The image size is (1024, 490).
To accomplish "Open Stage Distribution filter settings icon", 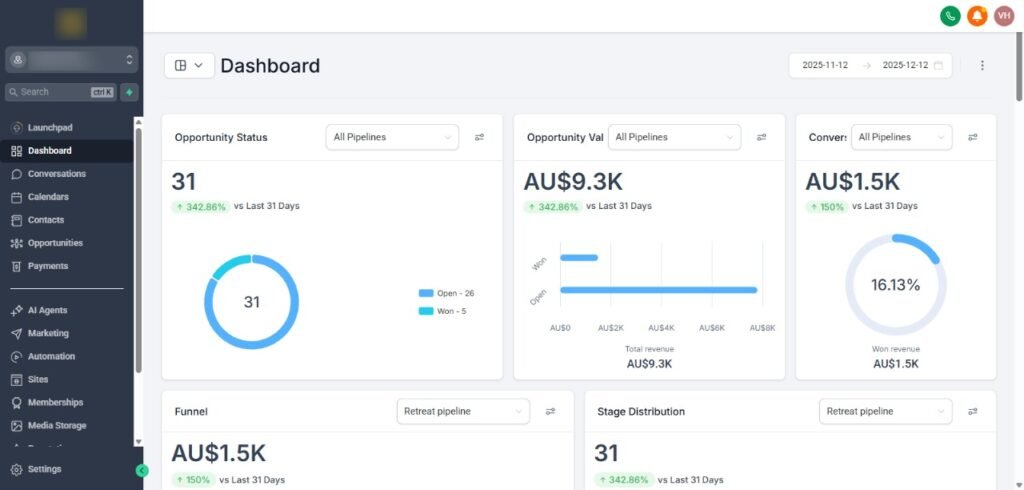I will tap(972, 411).
